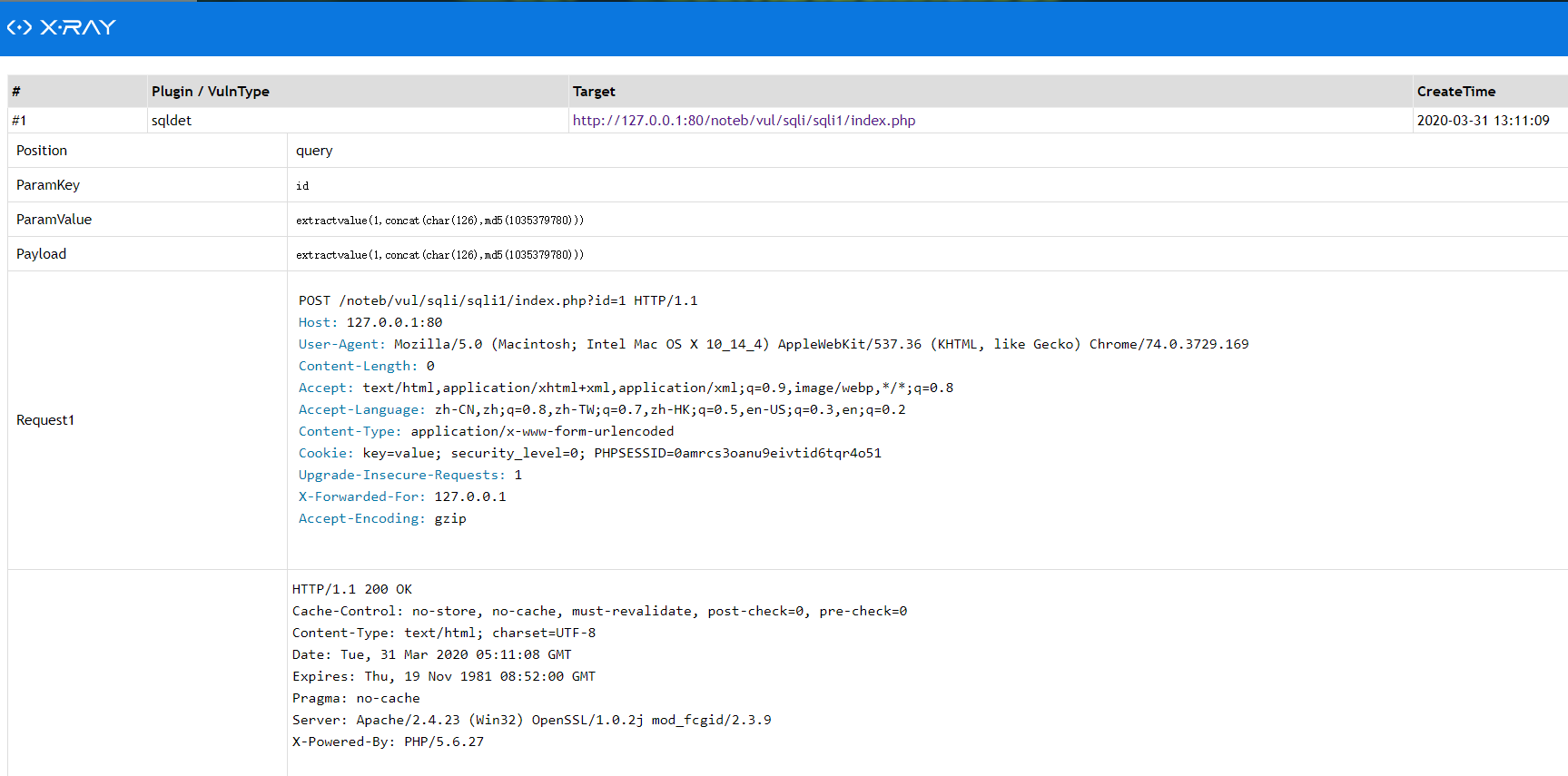Click the 'Pragma: no-cache' line
Image resolution: width=1568 pixels, height=776 pixels.
pos(356,698)
